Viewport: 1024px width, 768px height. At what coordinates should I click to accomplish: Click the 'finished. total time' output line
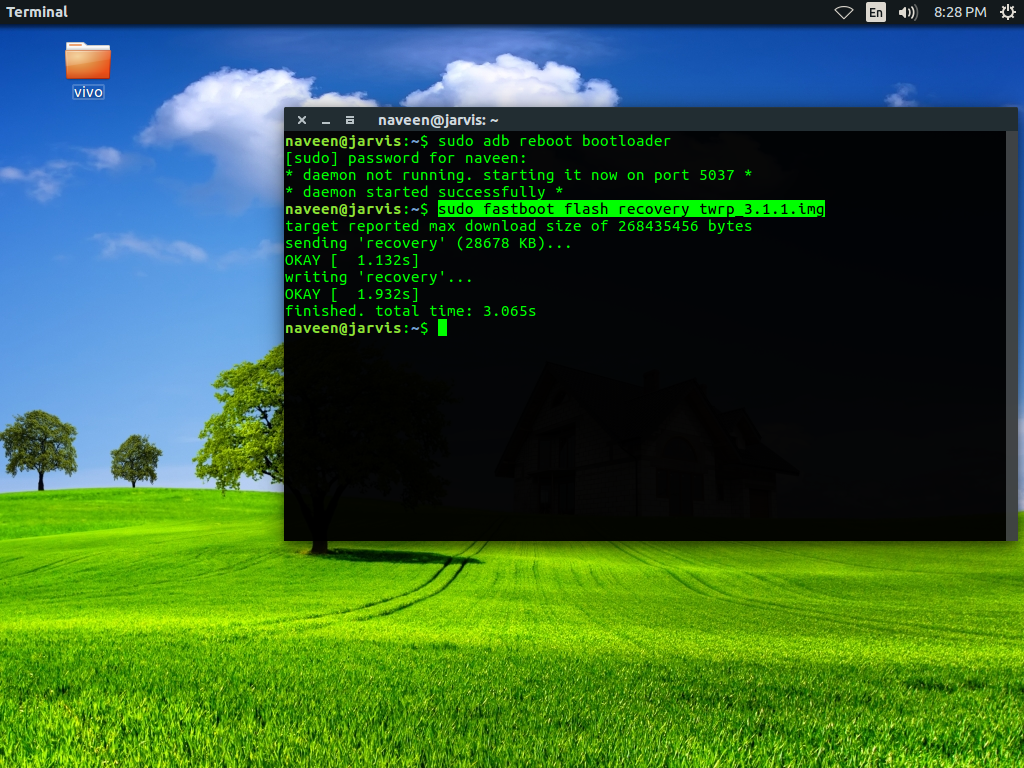[x=410, y=311]
